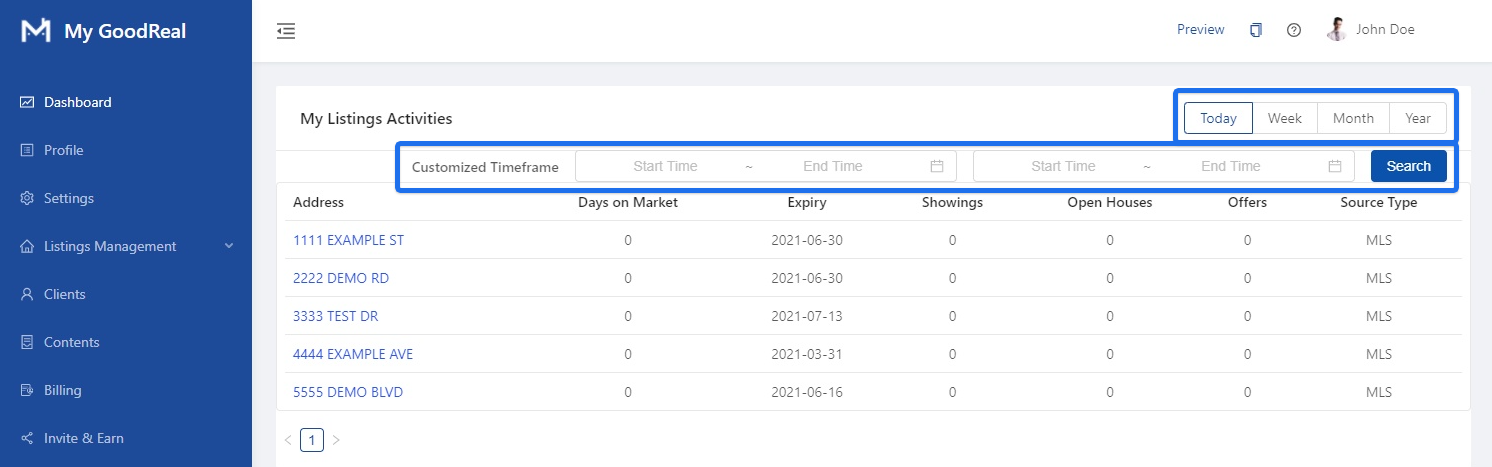
Task: Select the Today timeframe option
Action: [1218, 118]
